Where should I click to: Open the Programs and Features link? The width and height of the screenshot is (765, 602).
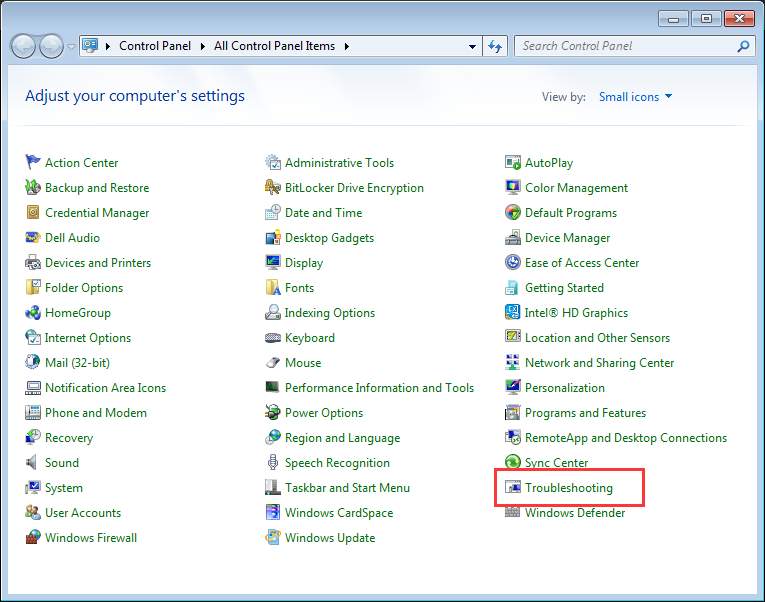click(585, 413)
